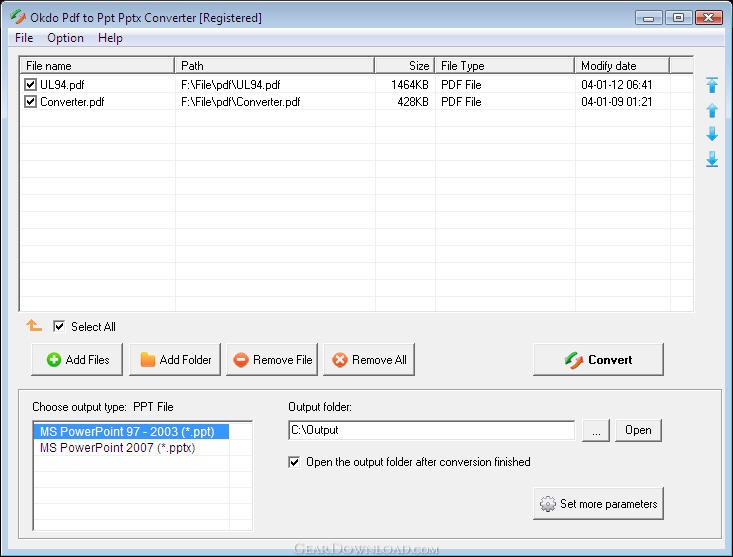Click the orange up-folder arrow icon
Viewport: 733px width, 557px height.
(34, 326)
